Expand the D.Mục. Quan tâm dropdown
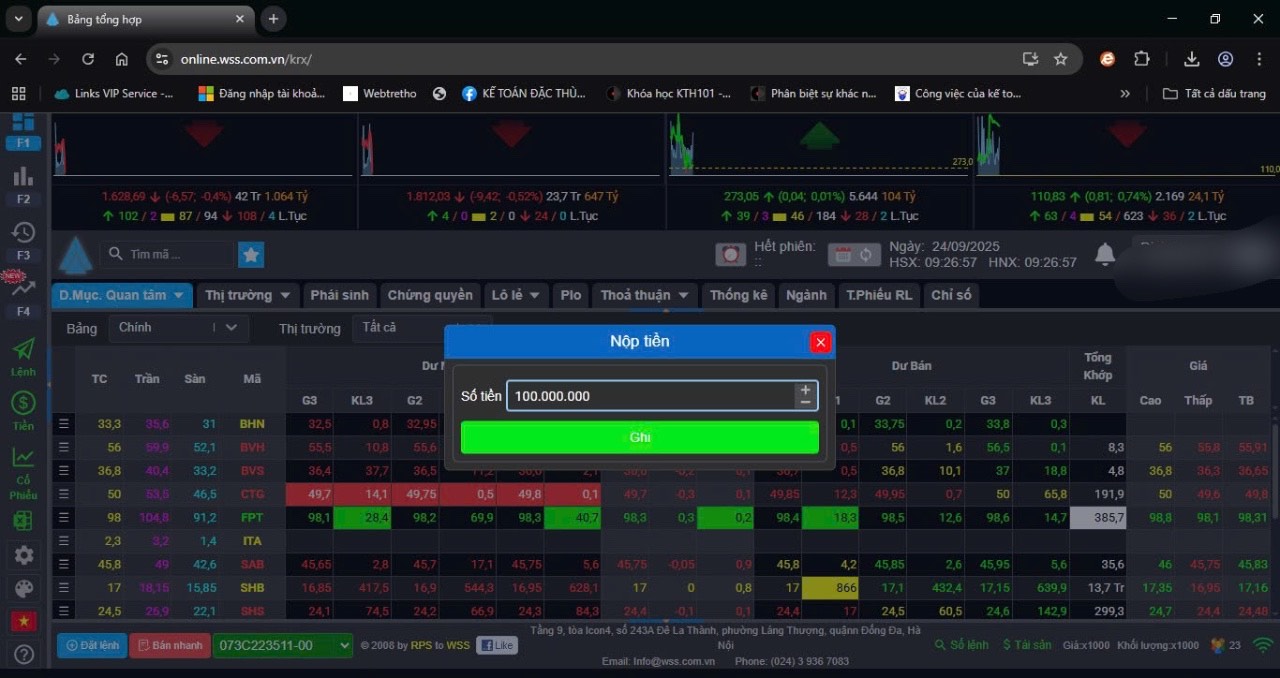Screen dimensions: 1280x678 point(124,295)
